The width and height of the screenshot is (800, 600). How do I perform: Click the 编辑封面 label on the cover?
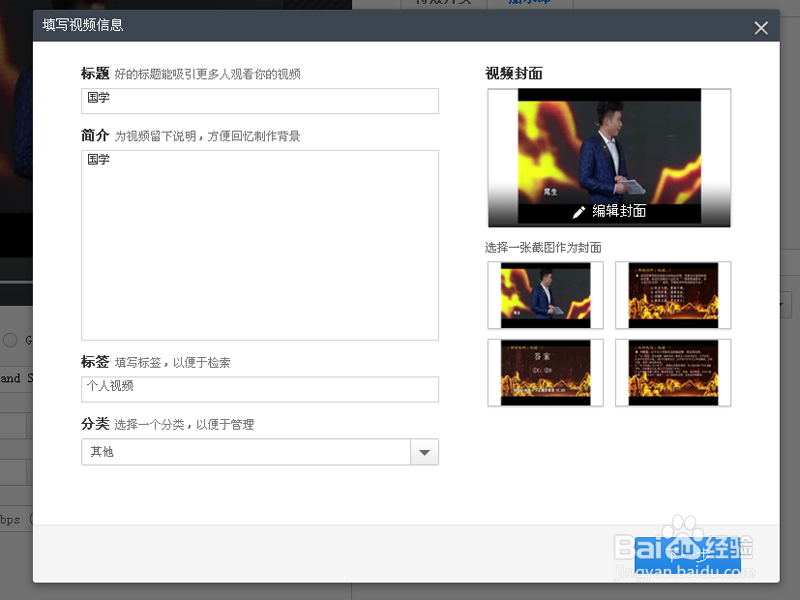pos(619,211)
